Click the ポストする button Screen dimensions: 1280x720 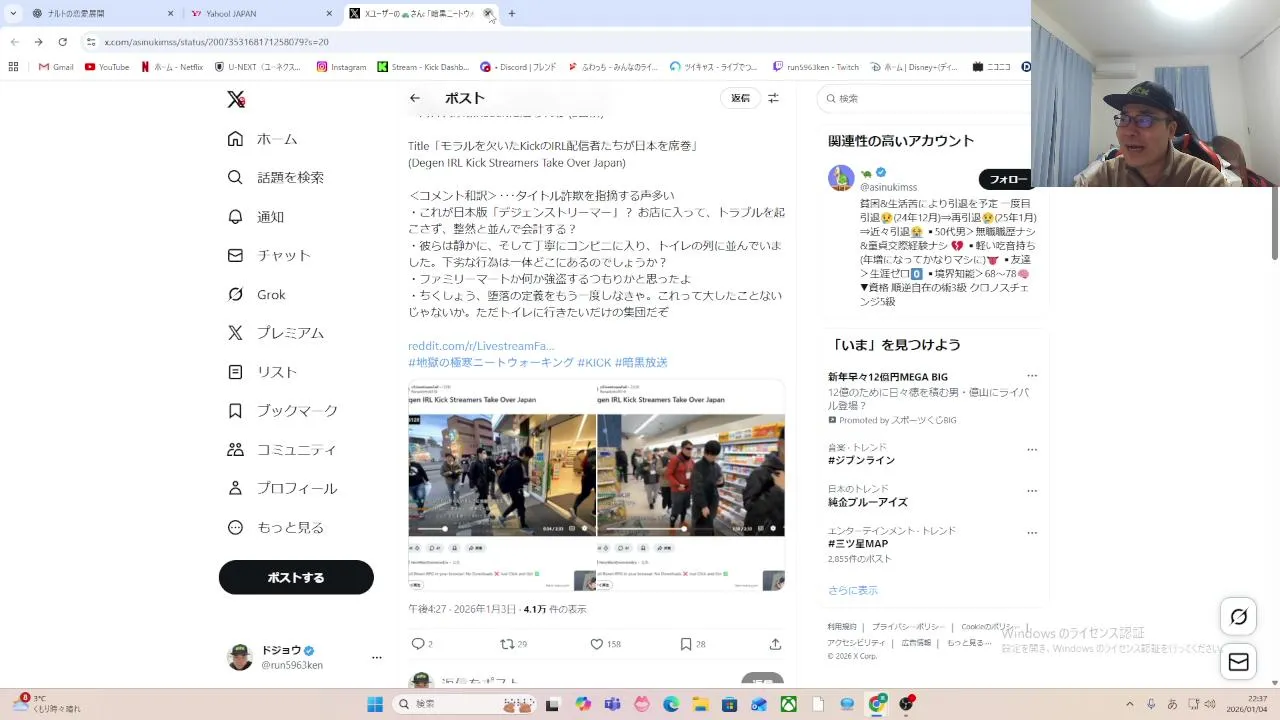pyautogui.click(x=296, y=578)
